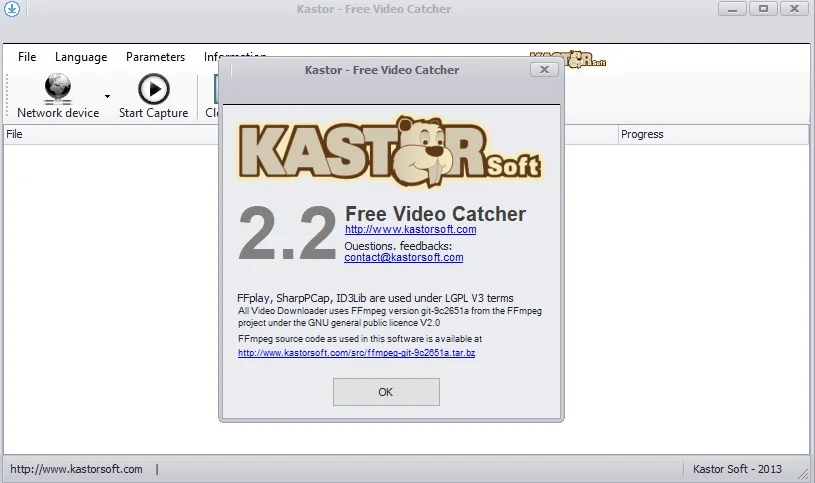This screenshot has width=815, height=483.
Task: Open the Language menu
Action: (81, 57)
